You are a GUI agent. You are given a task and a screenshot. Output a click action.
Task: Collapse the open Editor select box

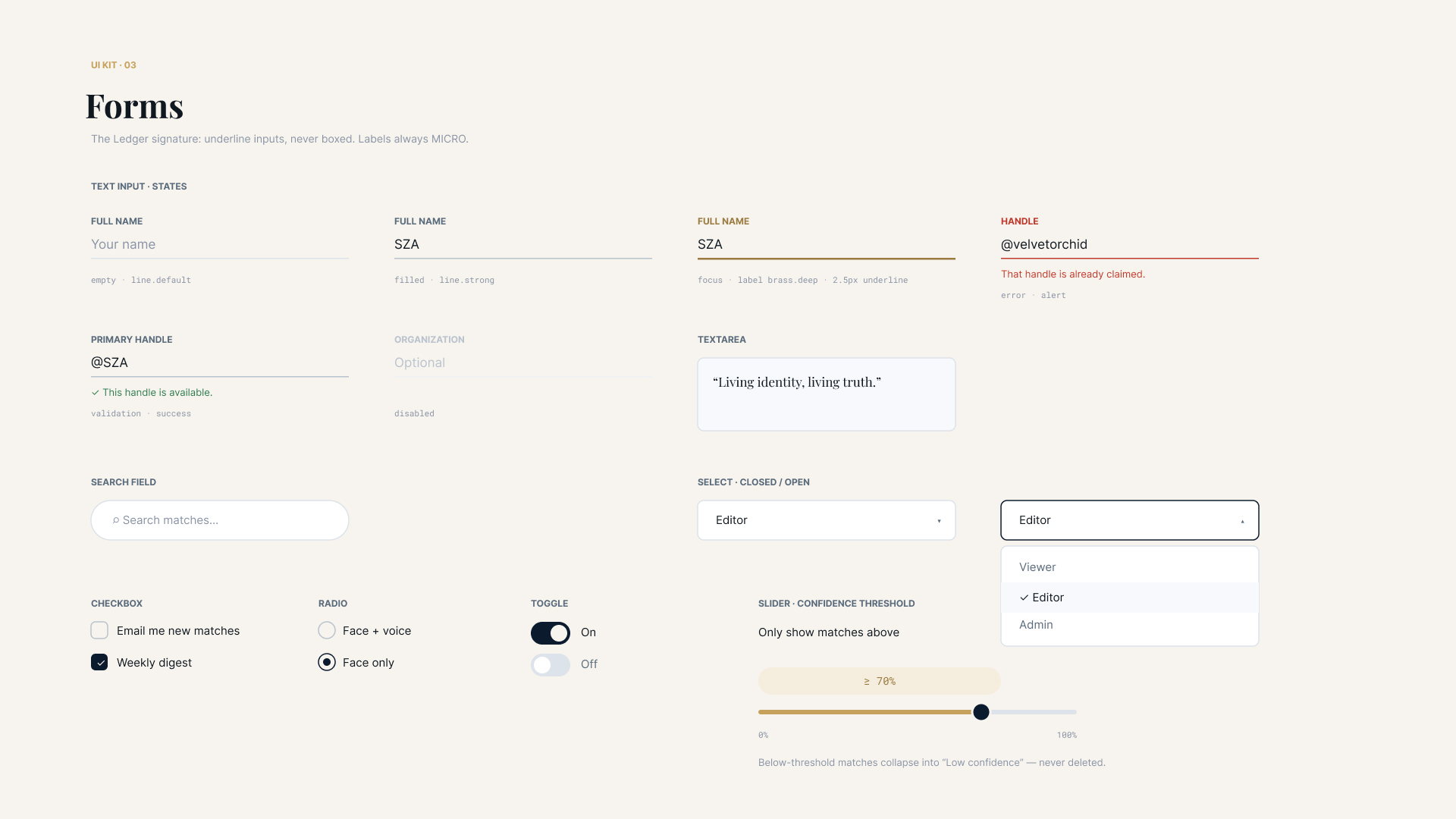click(x=1130, y=520)
